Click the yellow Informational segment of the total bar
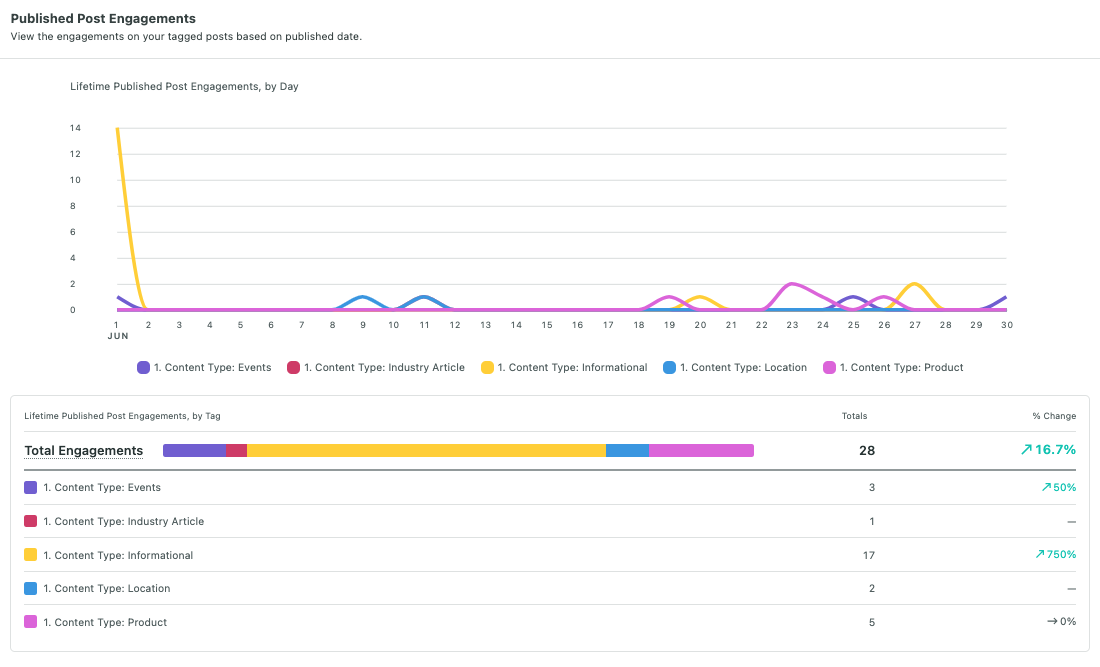The height and width of the screenshot is (667, 1100). click(x=427, y=450)
